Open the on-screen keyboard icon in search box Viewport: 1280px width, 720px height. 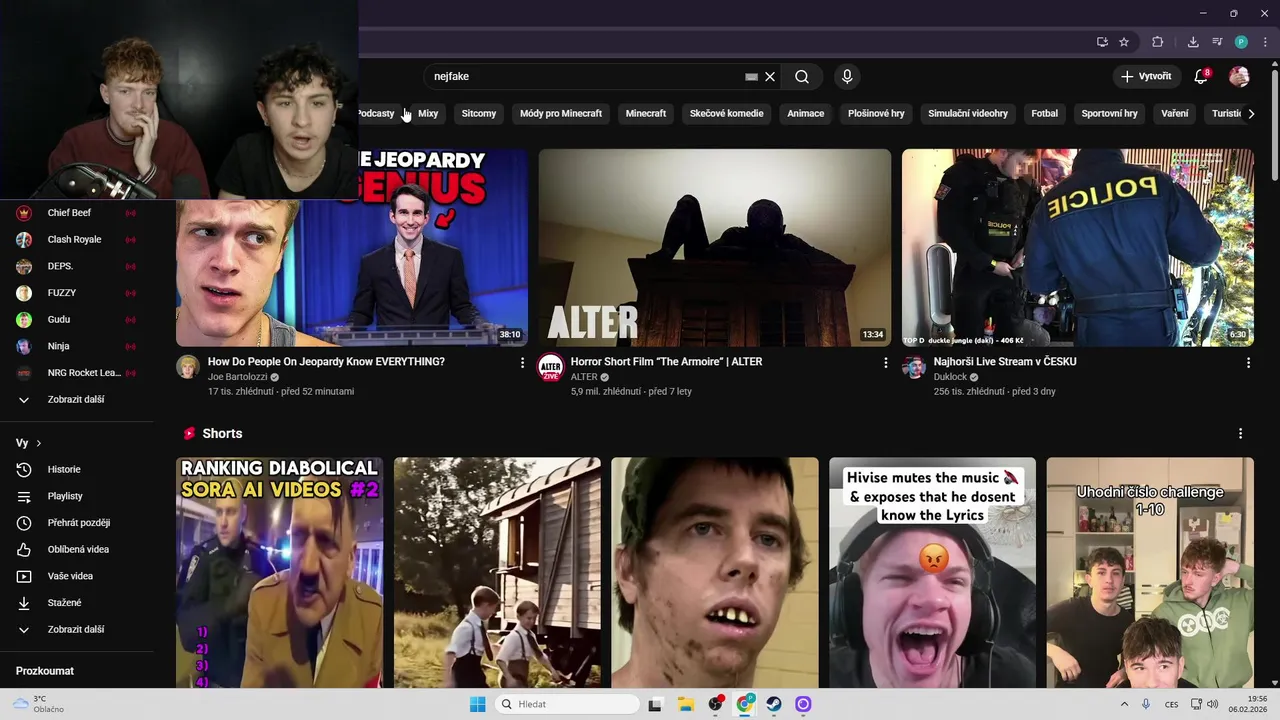coord(752,76)
